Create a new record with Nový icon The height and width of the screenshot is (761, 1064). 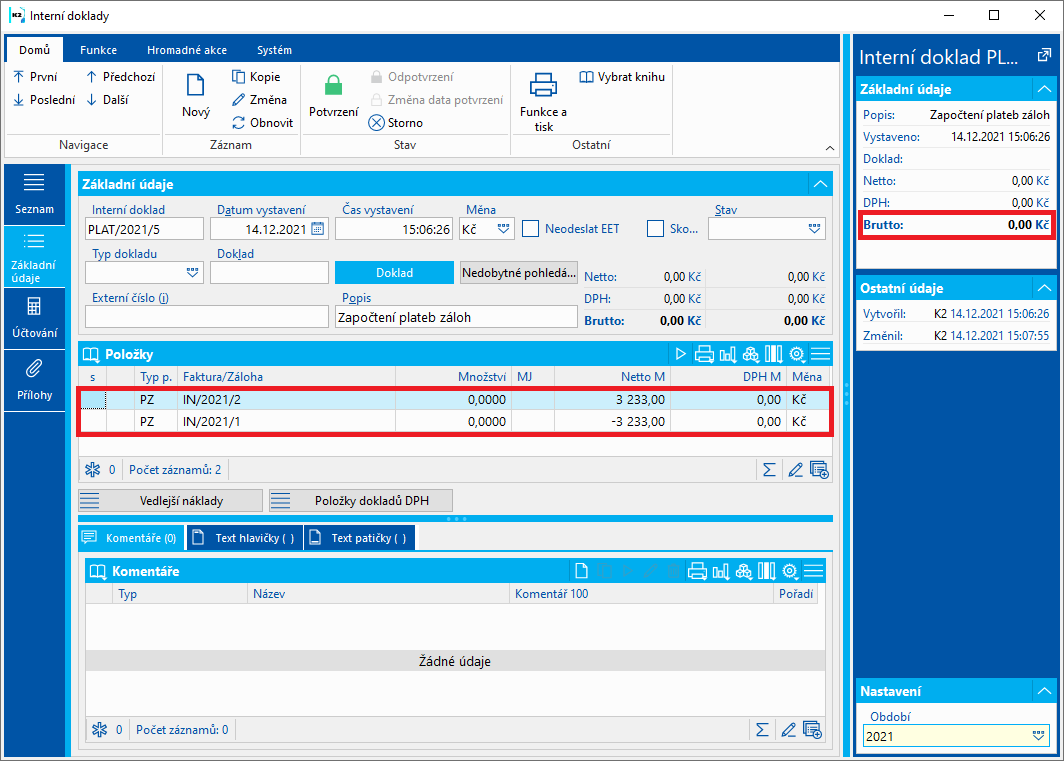pyautogui.click(x=195, y=86)
